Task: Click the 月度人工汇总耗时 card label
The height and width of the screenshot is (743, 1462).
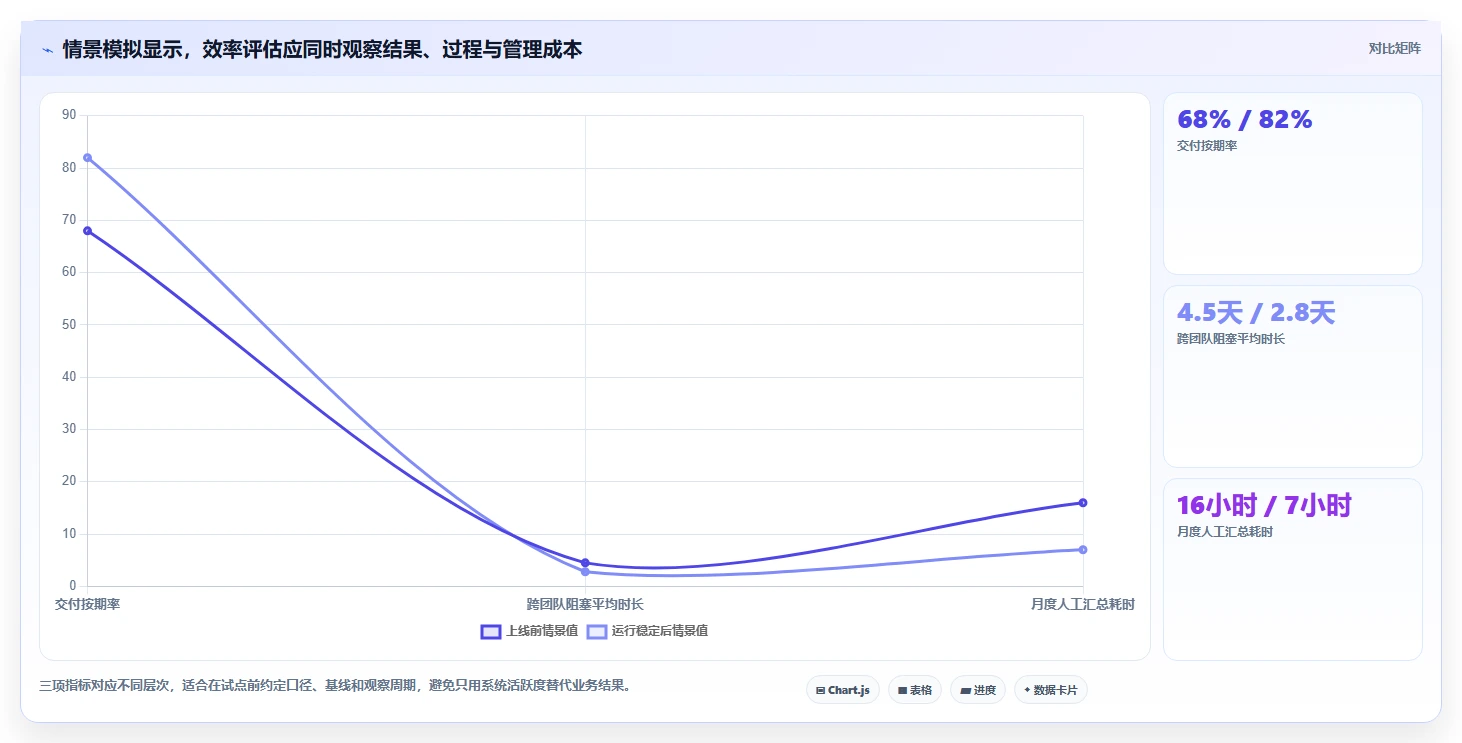Action: 1225,532
